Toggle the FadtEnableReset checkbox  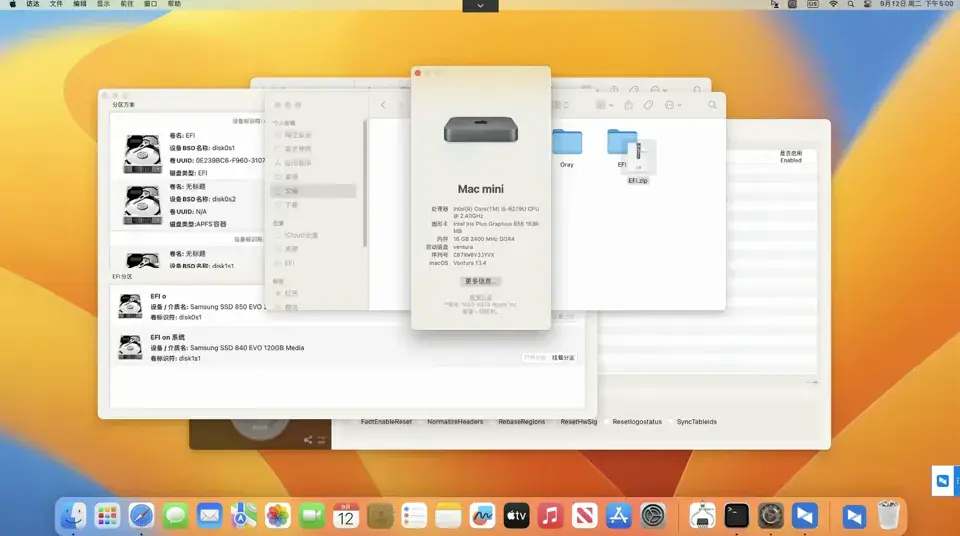354,421
